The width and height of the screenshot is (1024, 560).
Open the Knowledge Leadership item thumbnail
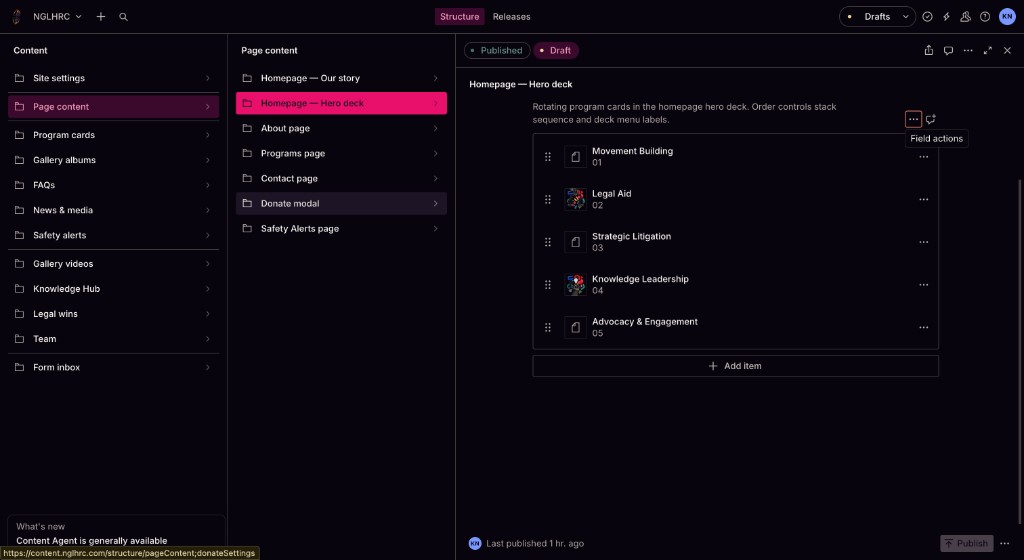point(575,285)
